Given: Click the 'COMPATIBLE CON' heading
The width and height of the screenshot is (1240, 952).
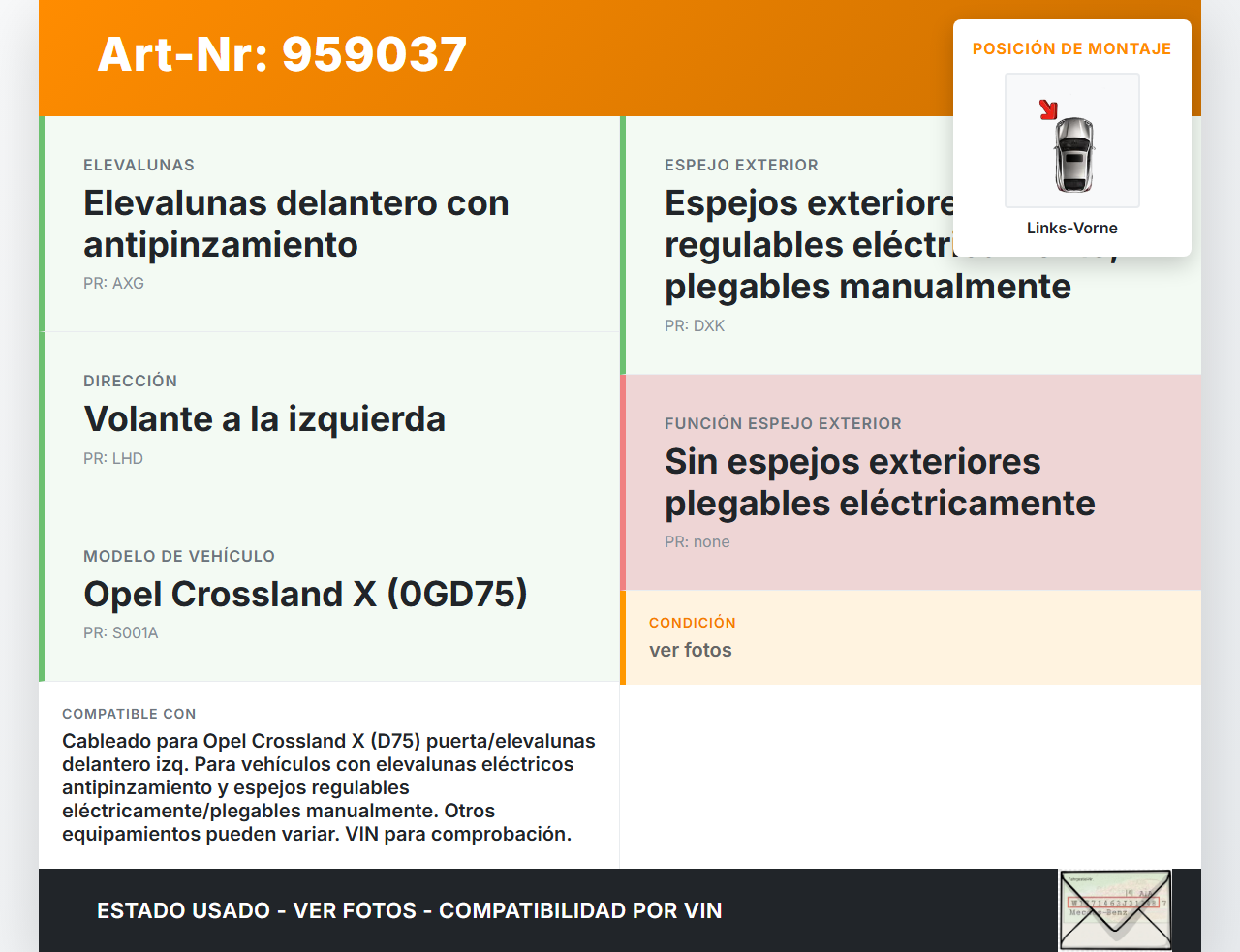Looking at the screenshot, I should pos(129,714).
